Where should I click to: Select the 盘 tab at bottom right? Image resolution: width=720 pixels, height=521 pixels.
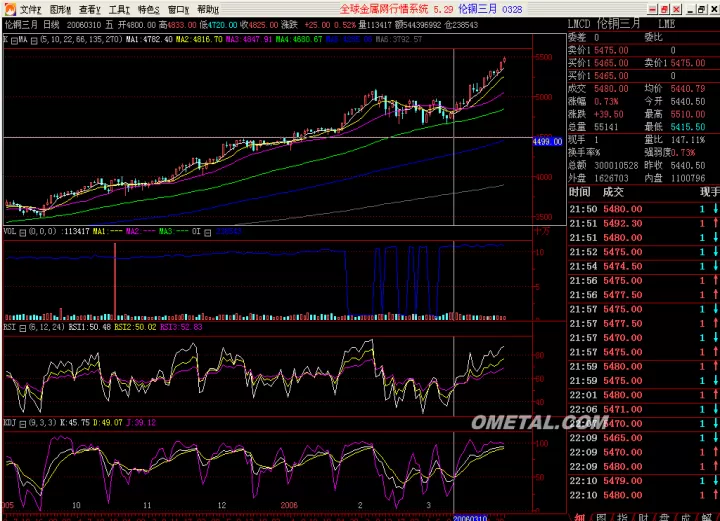(665, 517)
